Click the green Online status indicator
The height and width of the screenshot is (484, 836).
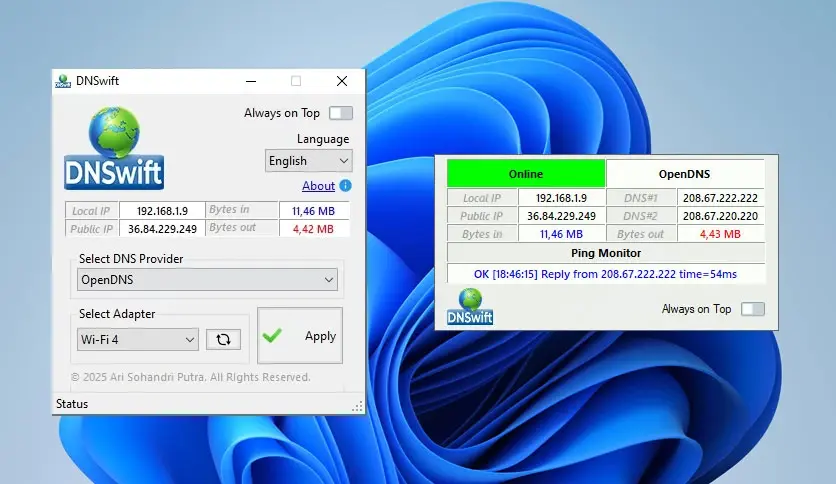tap(526, 174)
